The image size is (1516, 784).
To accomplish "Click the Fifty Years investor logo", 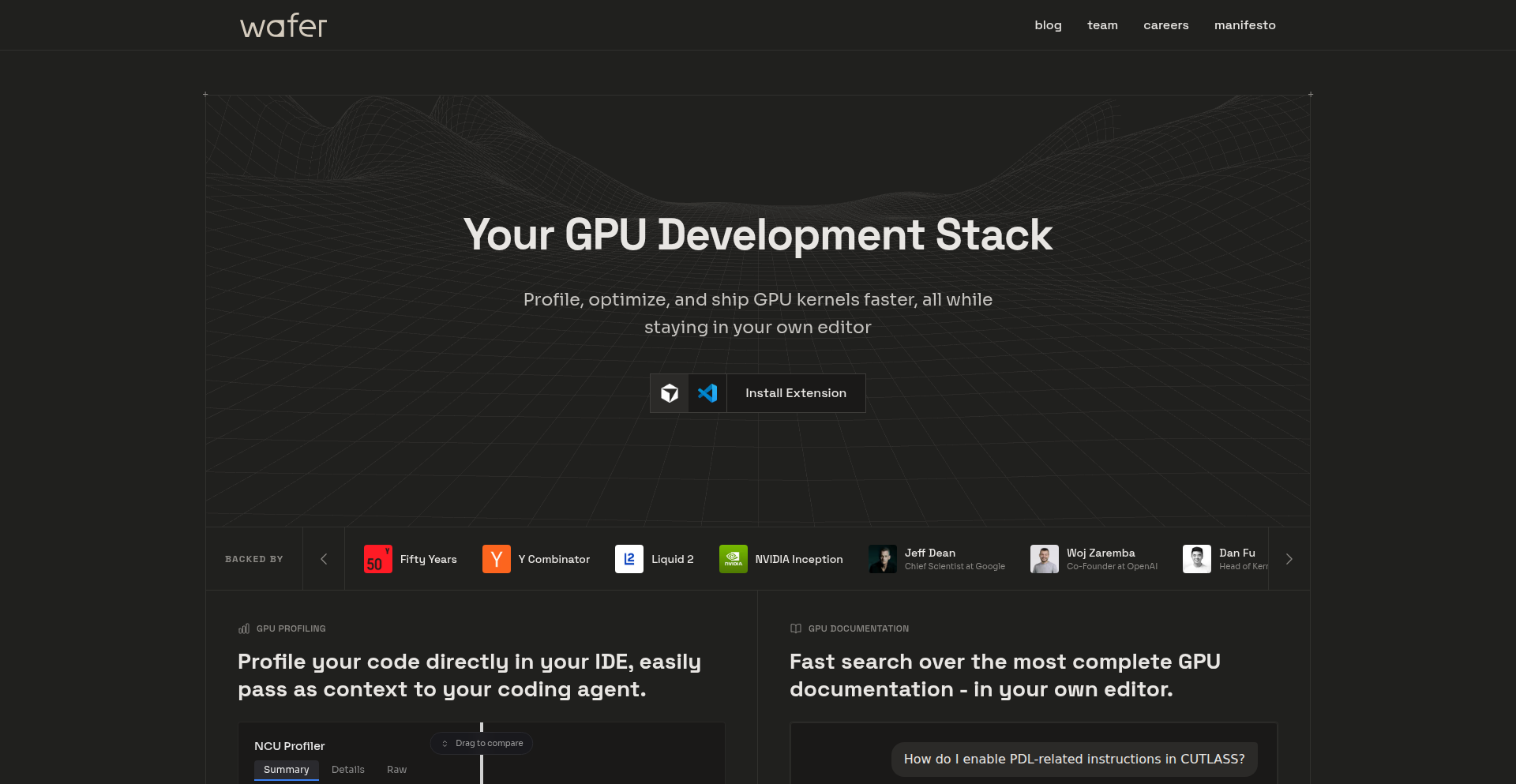I will 377,558.
